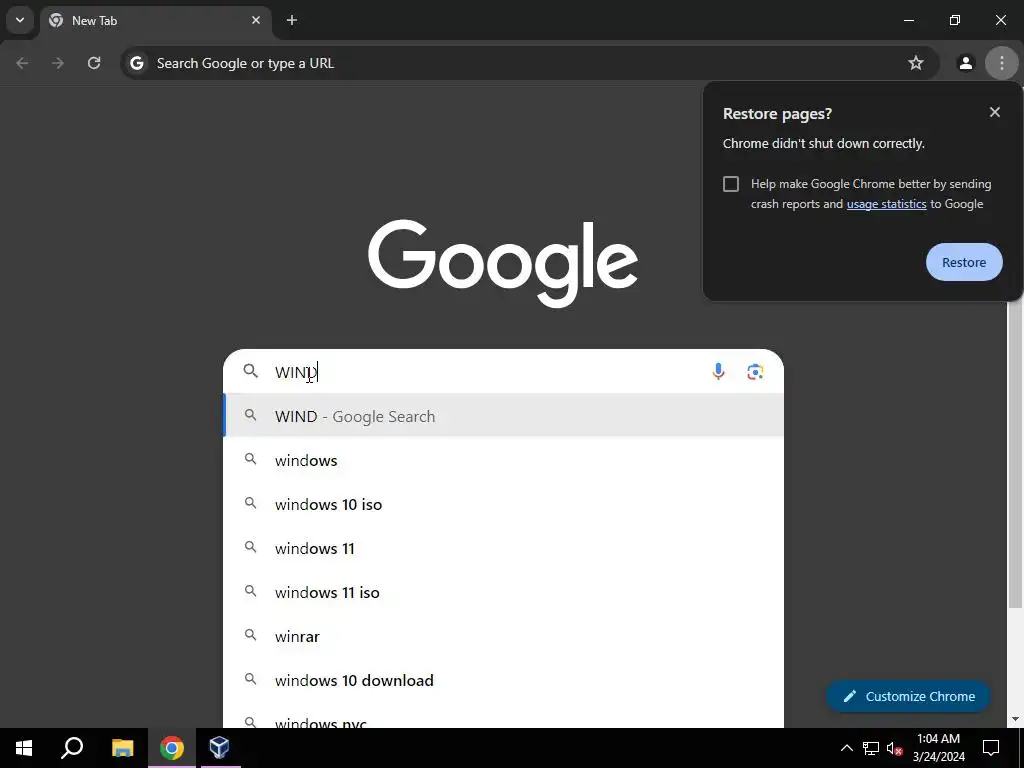Go forward with the forward arrow
The width and height of the screenshot is (1024, 768).
point(58,63)
